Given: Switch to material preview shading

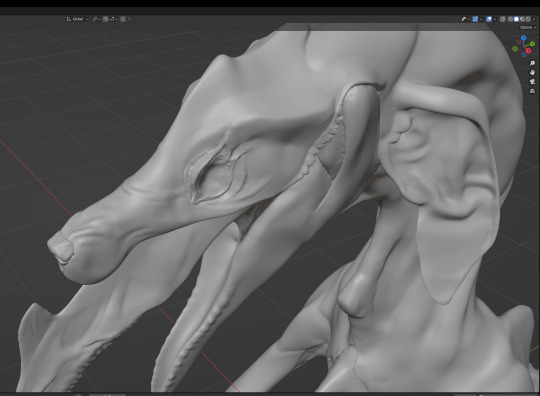Looking at the screenshot, I should pos(522,19).
